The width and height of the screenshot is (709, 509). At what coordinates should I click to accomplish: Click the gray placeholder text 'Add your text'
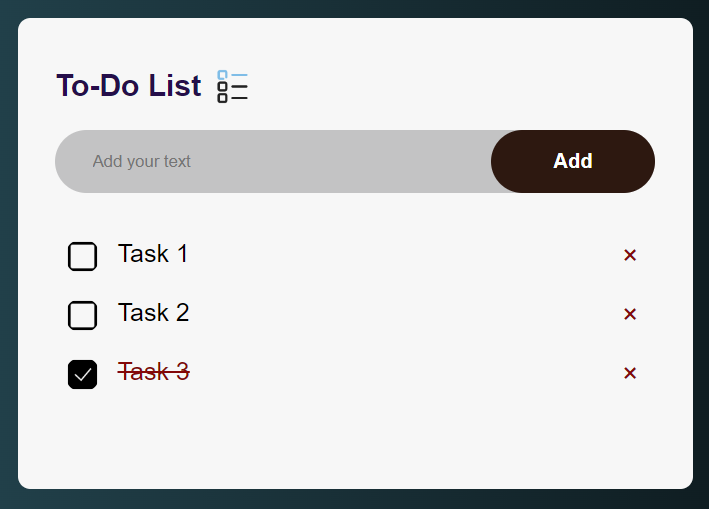[142, 161]
